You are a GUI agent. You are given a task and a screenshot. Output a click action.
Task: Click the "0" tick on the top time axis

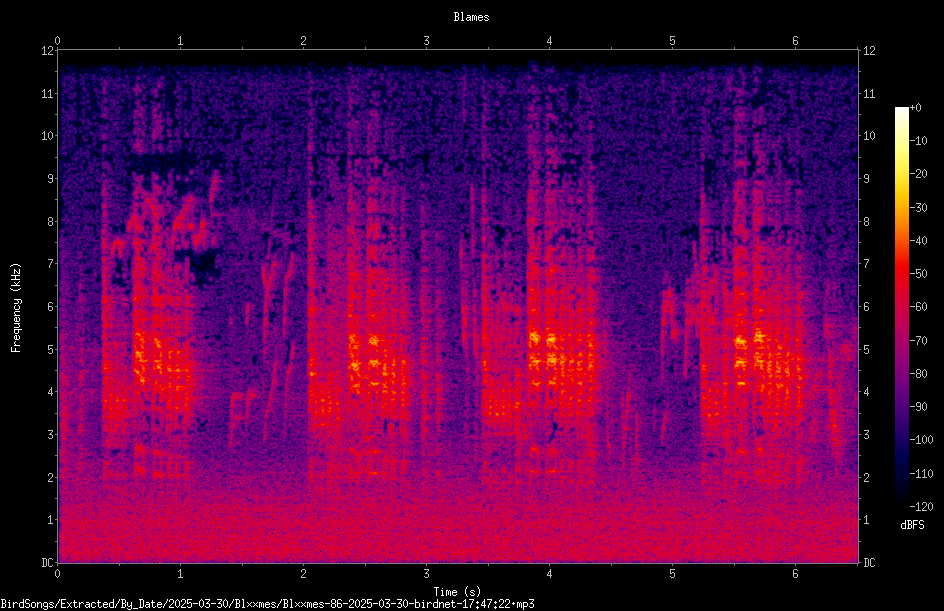[57, 41]
